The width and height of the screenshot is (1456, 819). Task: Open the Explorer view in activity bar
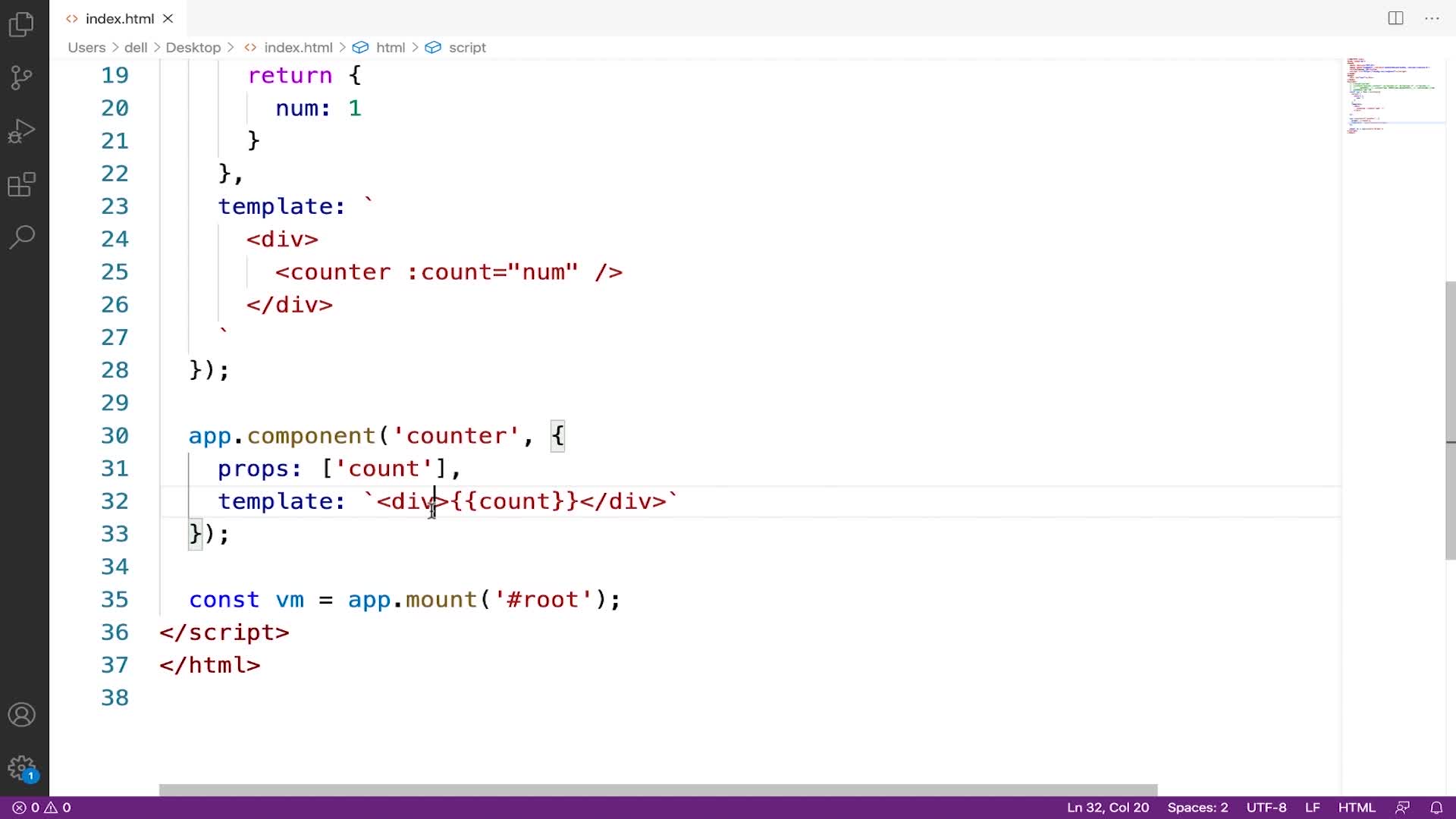(x=22, y=24)
